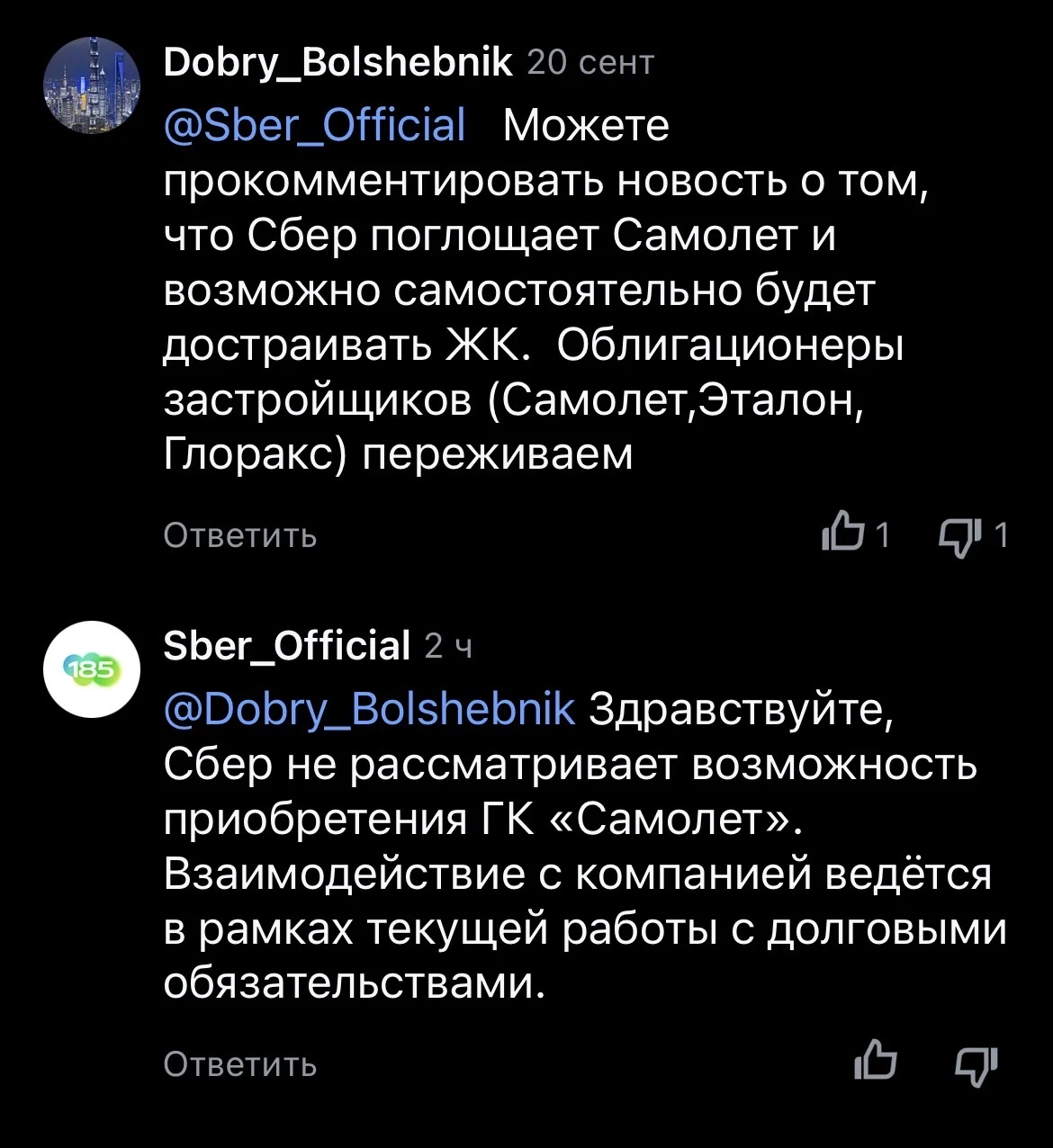Open profile via Sber_Official username heading
This screenshot has height=1148, width=1053.
[x=287, y=644]
